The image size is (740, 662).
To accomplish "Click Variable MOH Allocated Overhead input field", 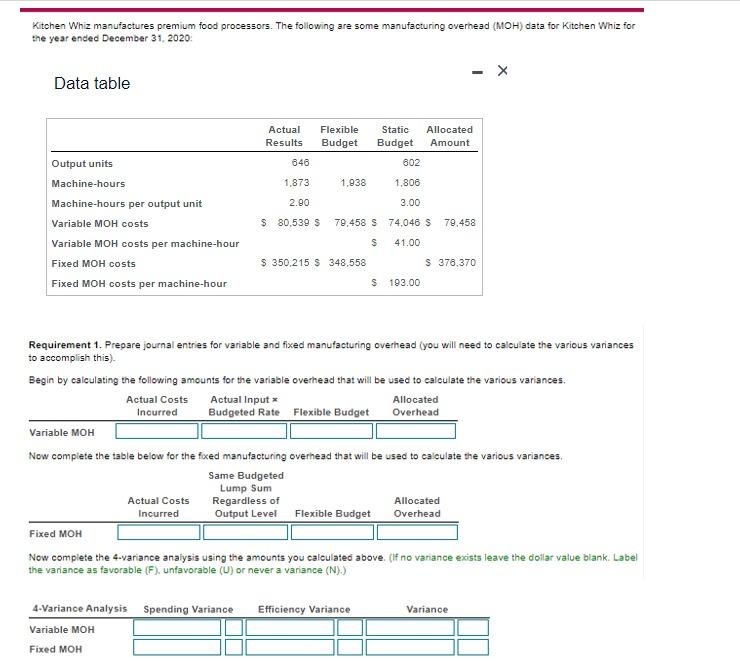I will click(x=416, y=431).
